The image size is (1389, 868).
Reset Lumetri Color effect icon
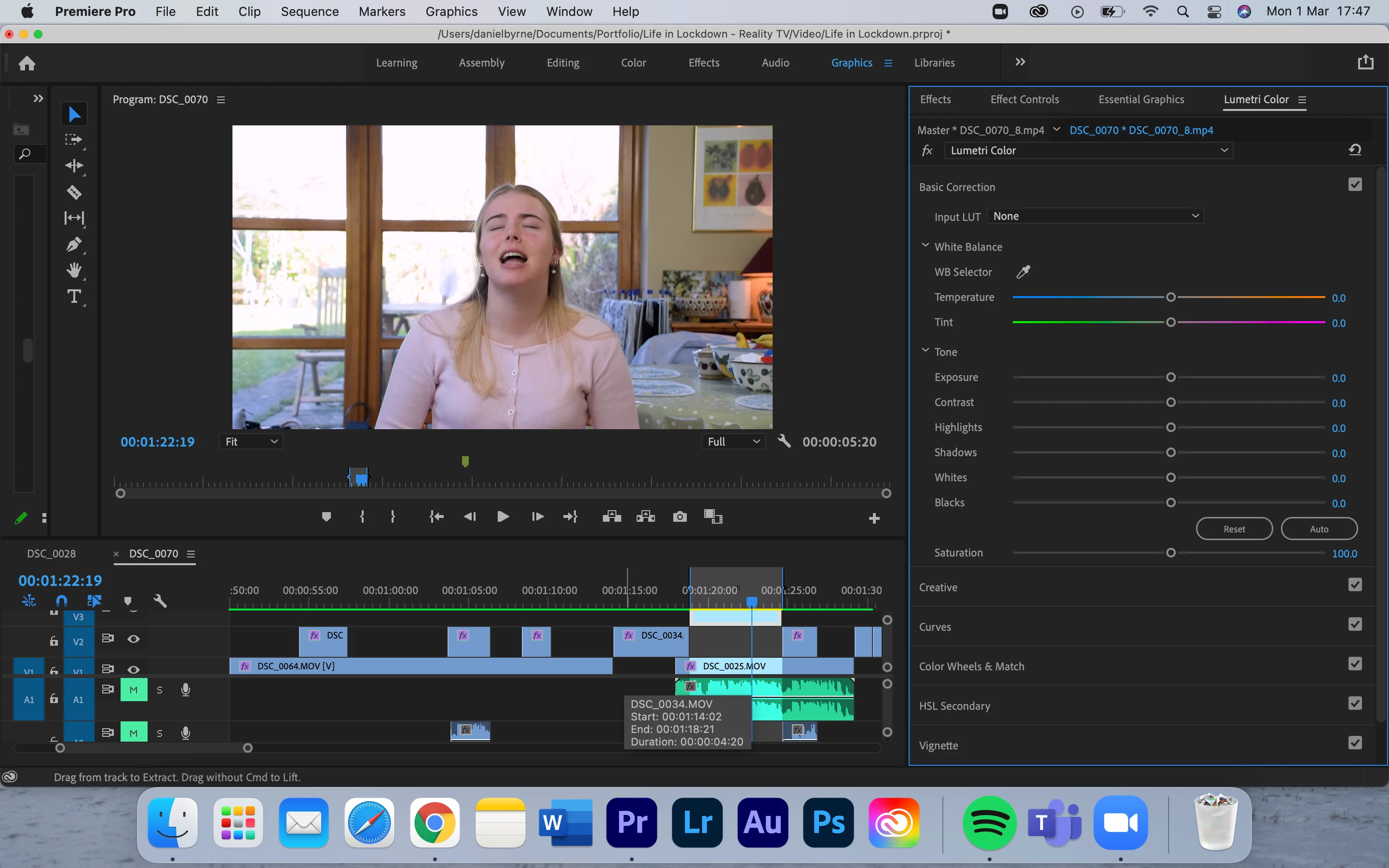(1355, 150)
